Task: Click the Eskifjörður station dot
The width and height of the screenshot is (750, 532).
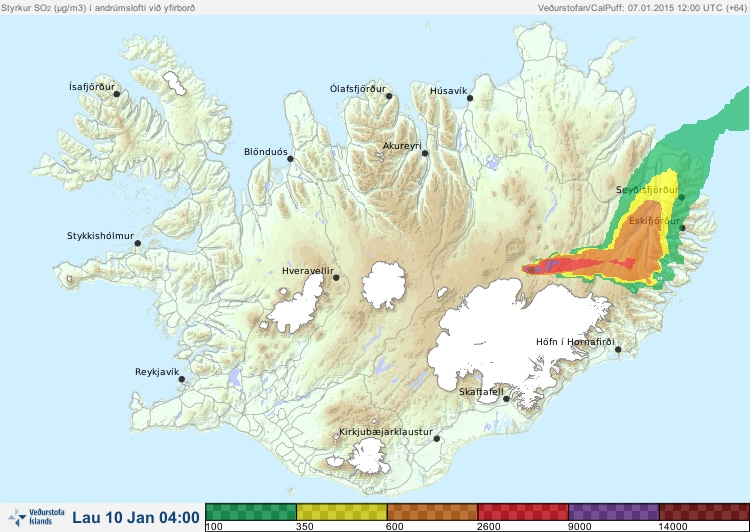Action: pos(683,228)
